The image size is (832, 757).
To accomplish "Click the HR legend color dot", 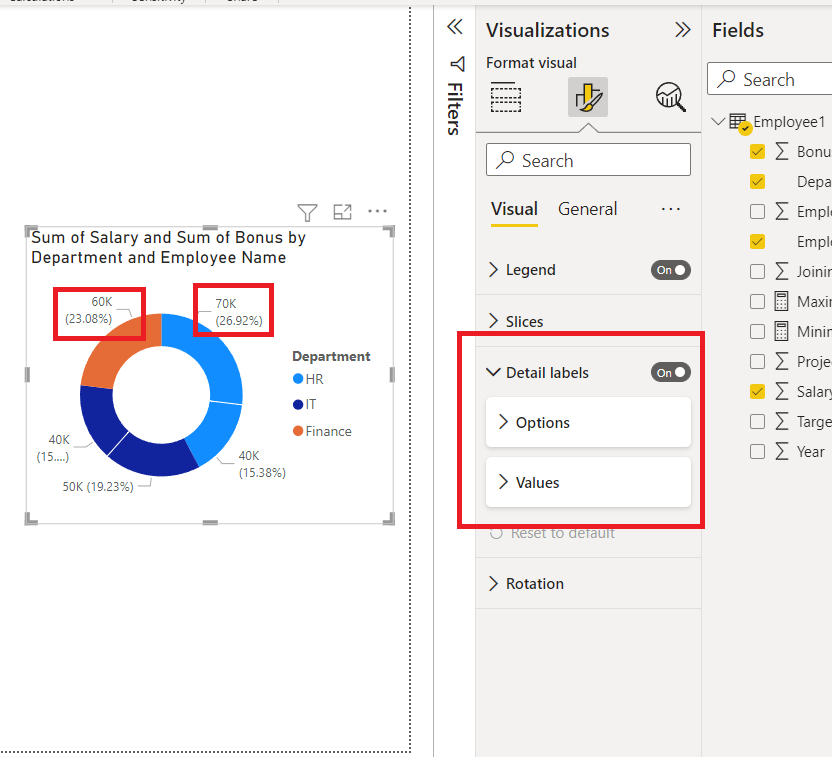I will coord(298,379).
